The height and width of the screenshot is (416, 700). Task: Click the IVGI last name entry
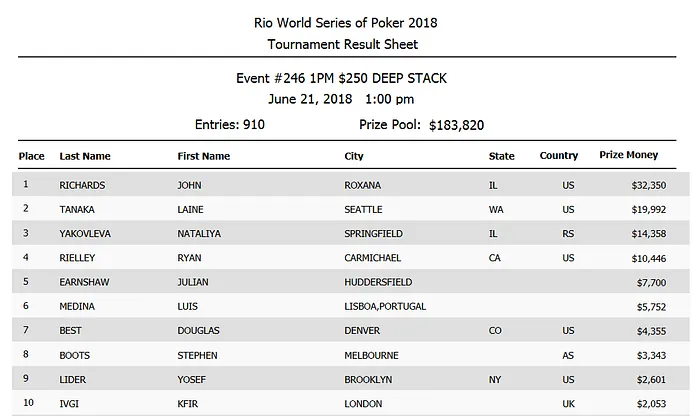click(x=70, y=404)
